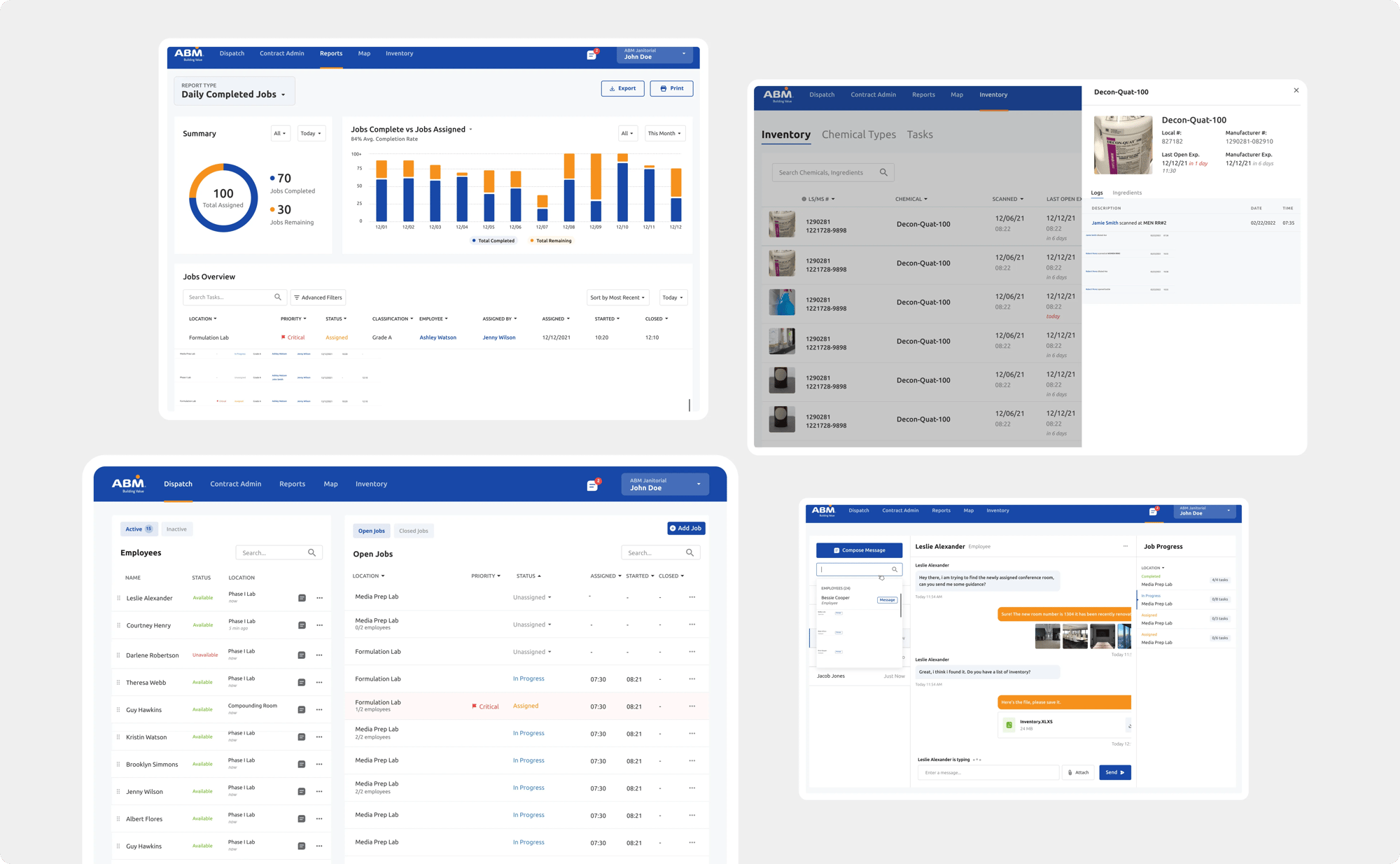This screenshot has width=1400, height=864.
Task: Switch to Closed Jobs tab
Action: click(x=414, y=531)
